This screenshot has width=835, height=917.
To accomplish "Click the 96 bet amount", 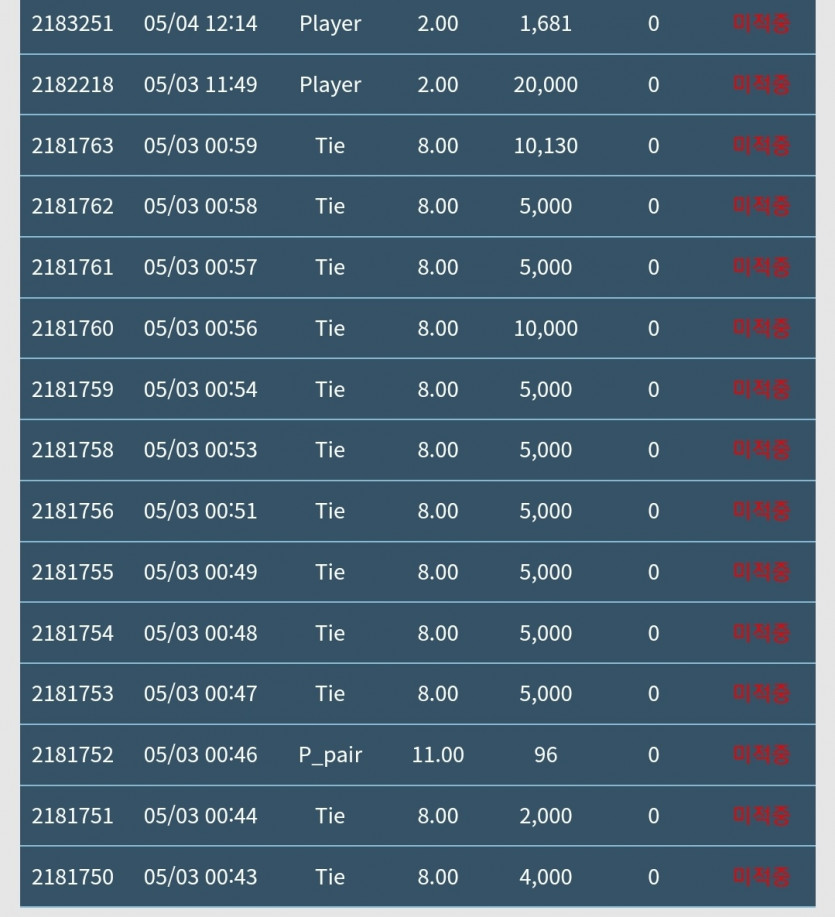I will 546,755.
